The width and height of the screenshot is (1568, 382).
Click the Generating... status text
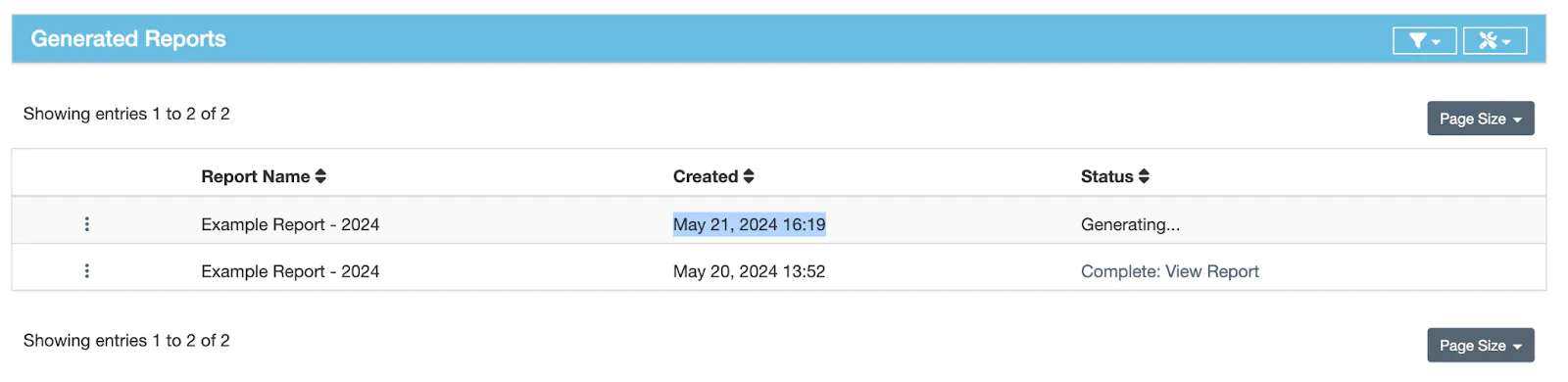1130,224
